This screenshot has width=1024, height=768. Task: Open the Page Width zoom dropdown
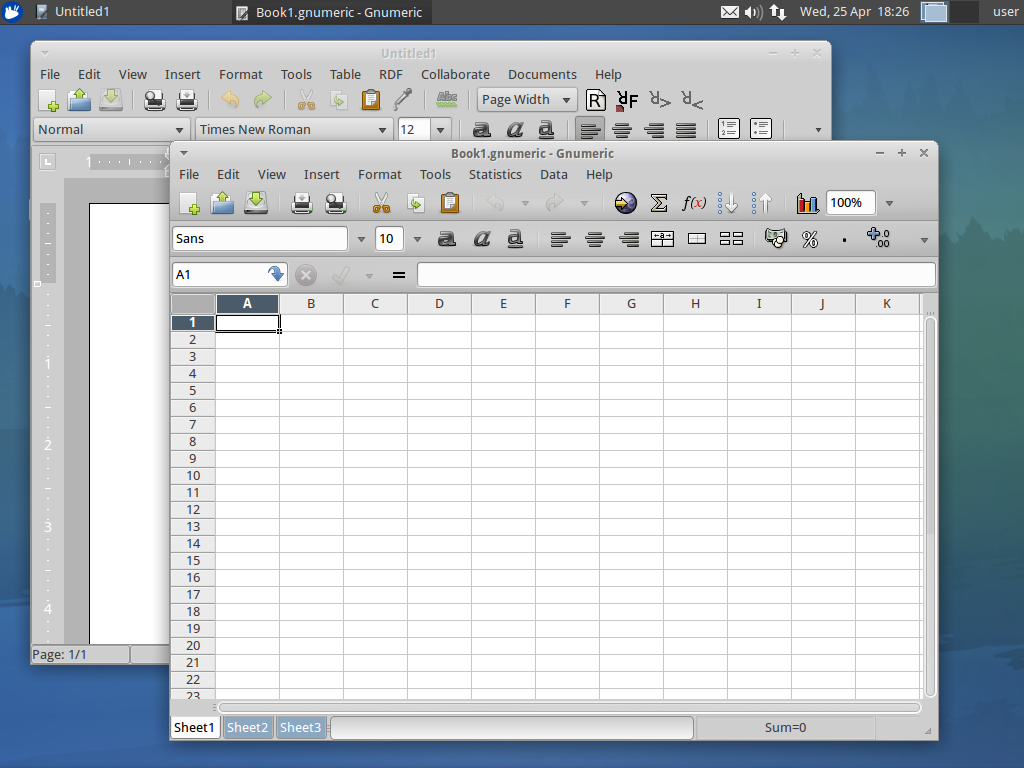click(x=566, y=99)
